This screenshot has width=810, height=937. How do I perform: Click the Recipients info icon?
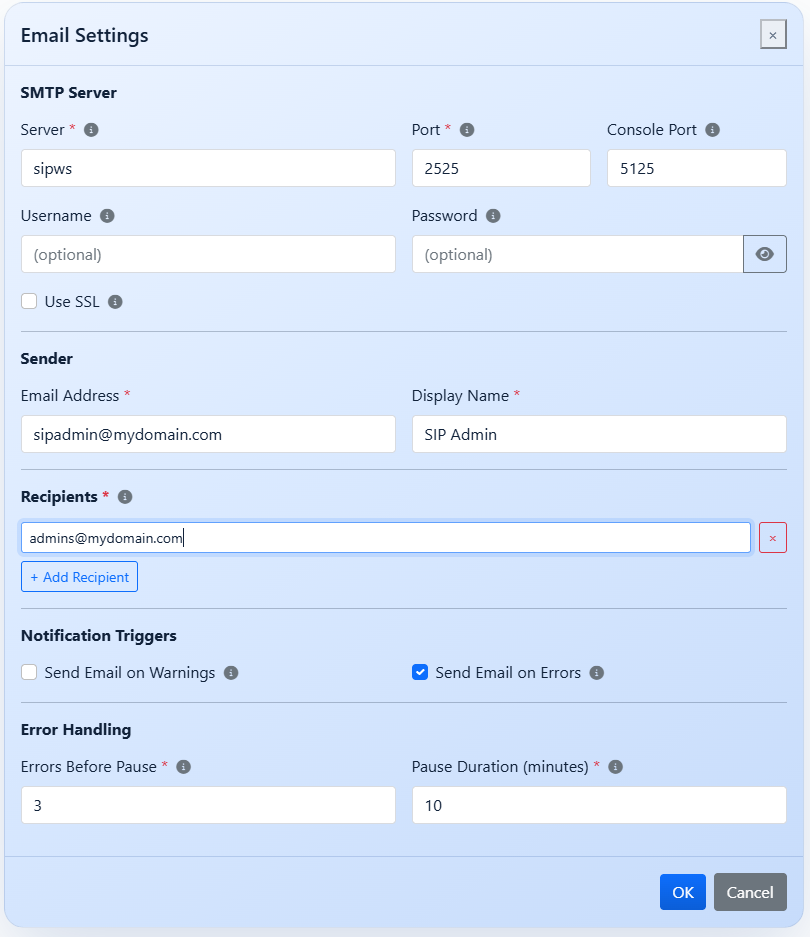tap(125, 497)
